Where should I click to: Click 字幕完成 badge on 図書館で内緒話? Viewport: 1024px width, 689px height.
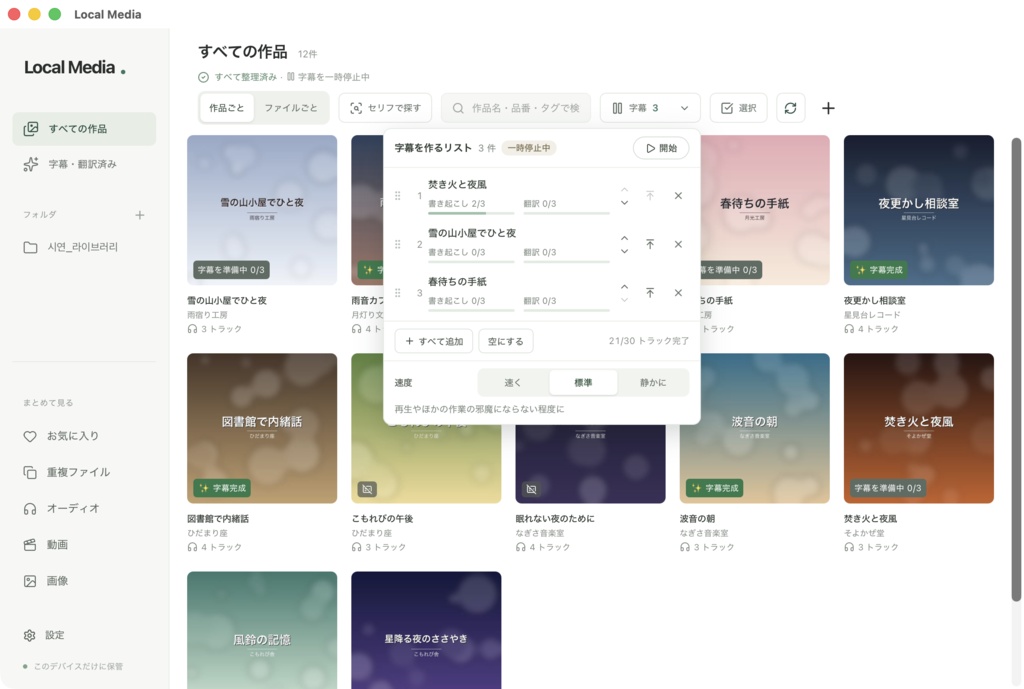tap(223, 488)
